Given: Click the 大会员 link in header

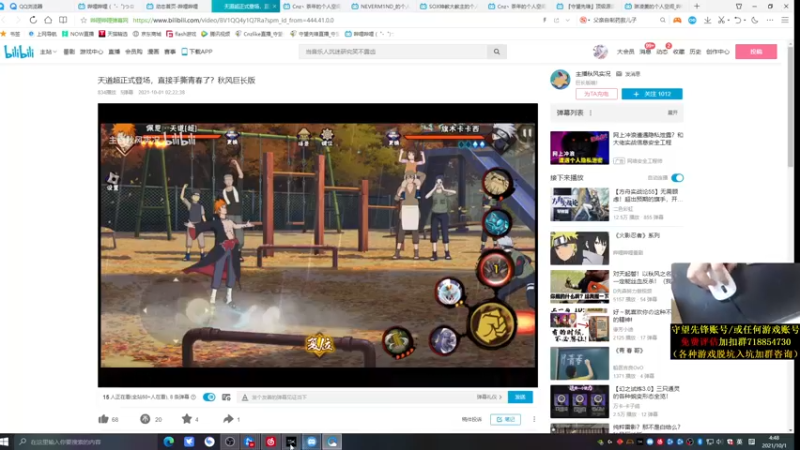Looking at the screenshot, I should (626, 52).
